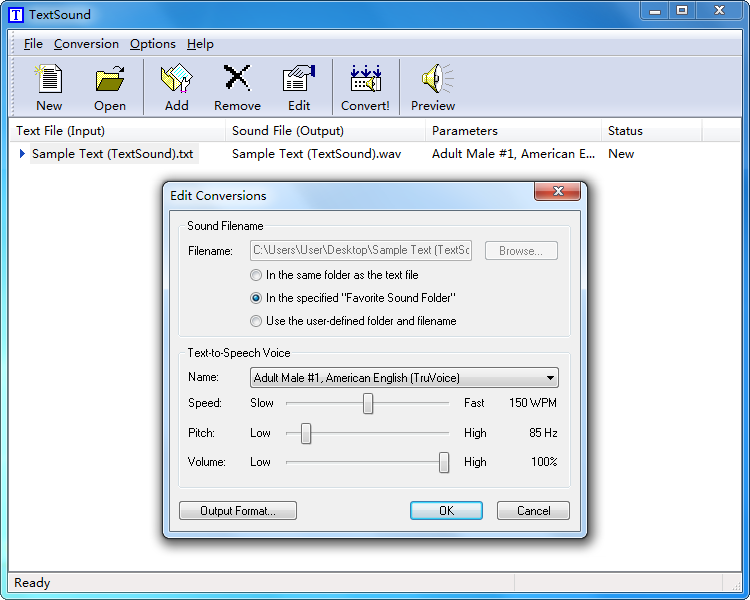The width and height of the screenshot is (750, 600).
Task: Open the Conversion menu
Action: tap(86, 44)
